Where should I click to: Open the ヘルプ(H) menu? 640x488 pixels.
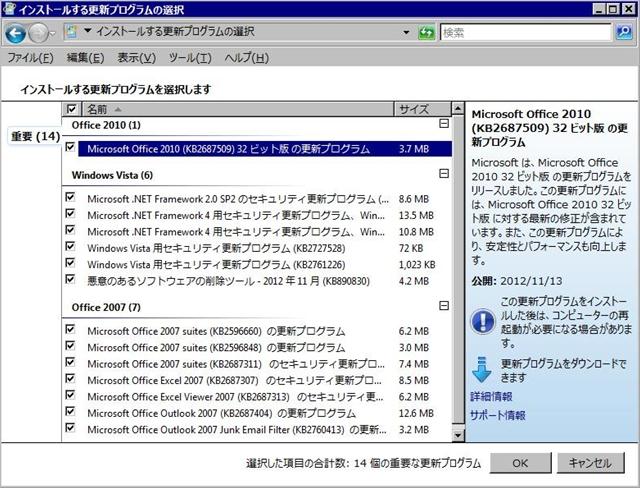click(247, 58)
